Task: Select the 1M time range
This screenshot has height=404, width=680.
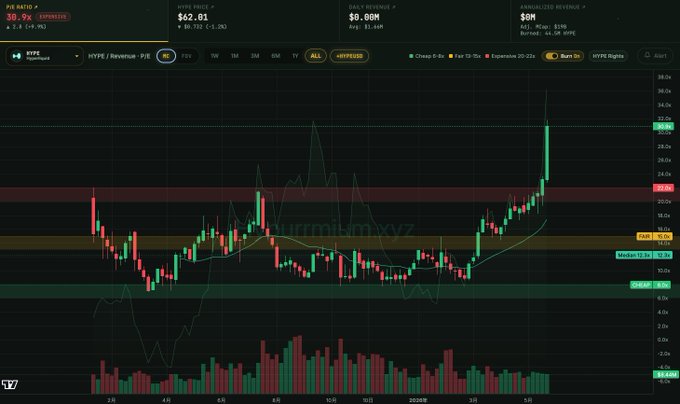Action: (235, 56)
